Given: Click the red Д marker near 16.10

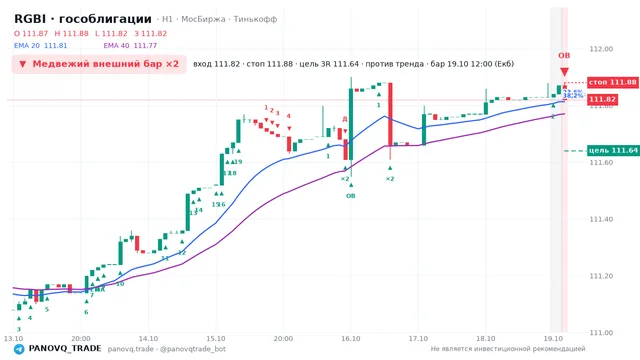Looking at the screenshot, I should click(345, 119).
